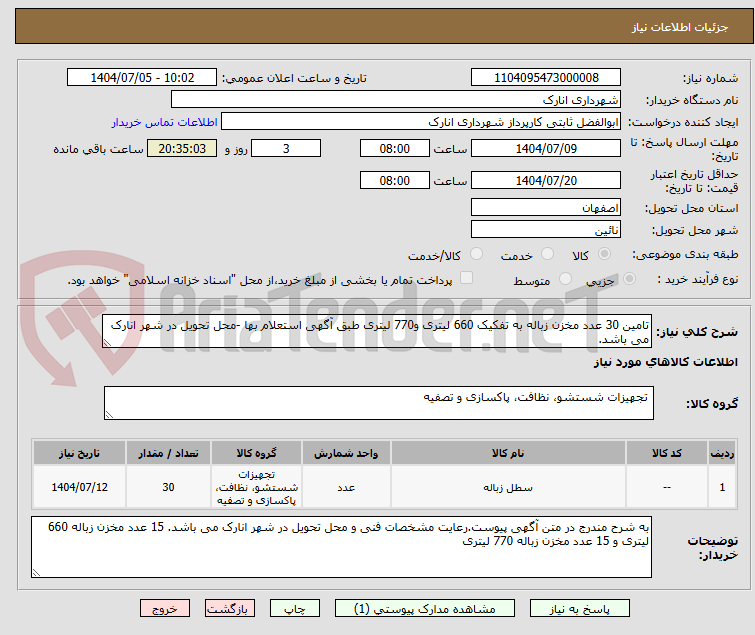Toggle the اسناد خزانه اسلامی payment checkbox
755x635 pixels.
(466, 278)
